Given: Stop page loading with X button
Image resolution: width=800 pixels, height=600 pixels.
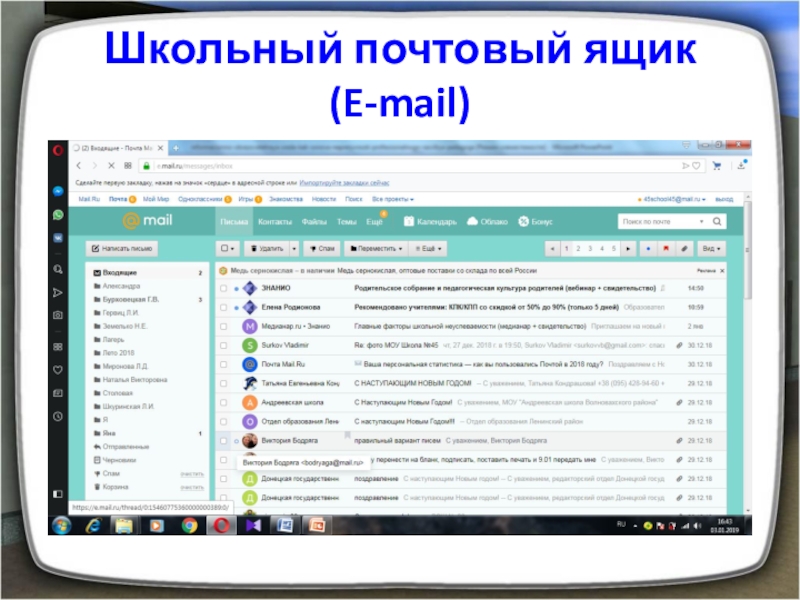Looking at the screenshot, I should (111, 166).
